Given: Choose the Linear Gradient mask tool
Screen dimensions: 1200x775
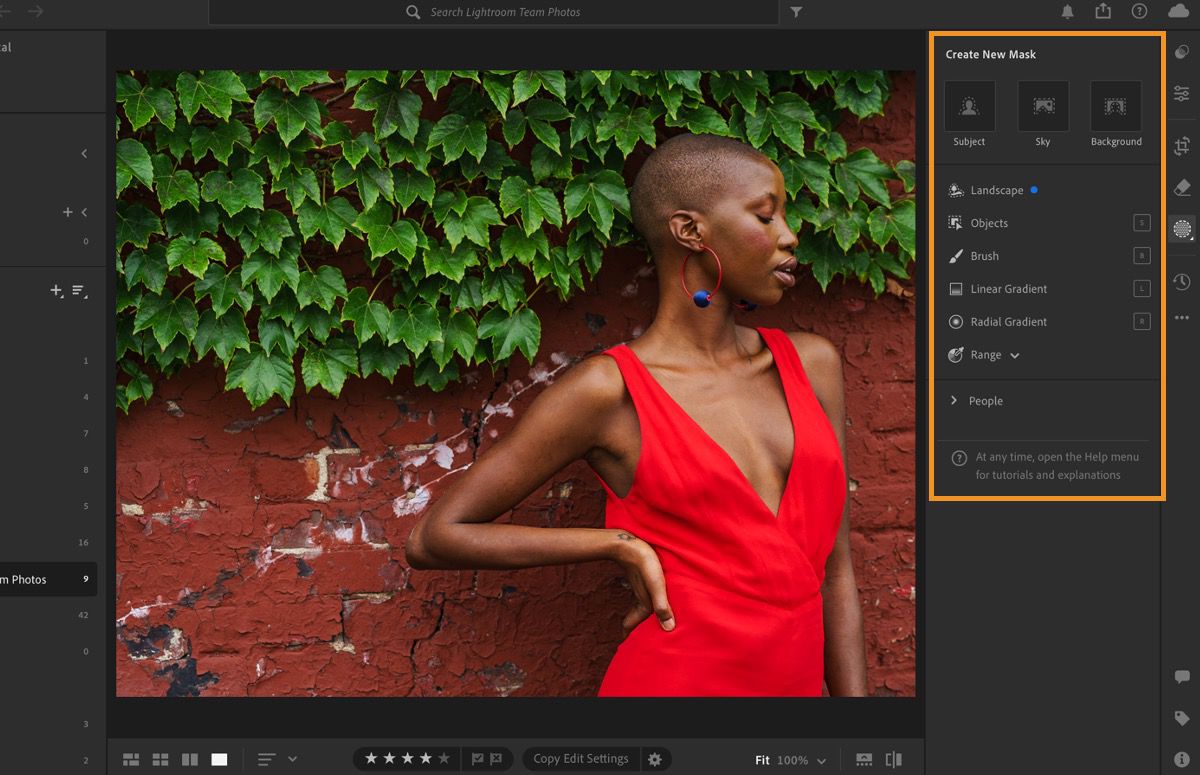Looking at the screenshot, I should tap(1009, 289).
